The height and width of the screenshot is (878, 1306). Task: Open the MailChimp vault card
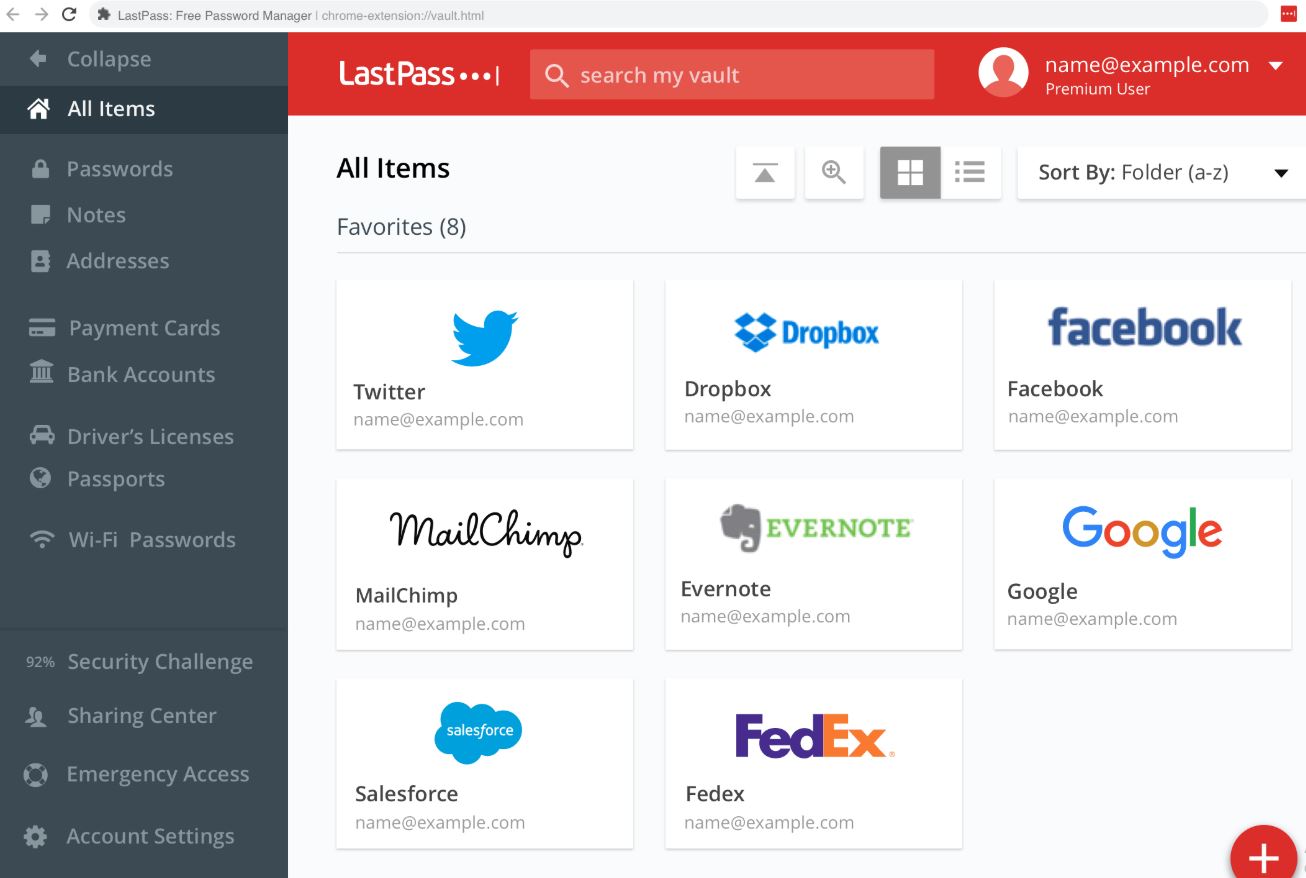pyautogui.click(x=485, y=564)
